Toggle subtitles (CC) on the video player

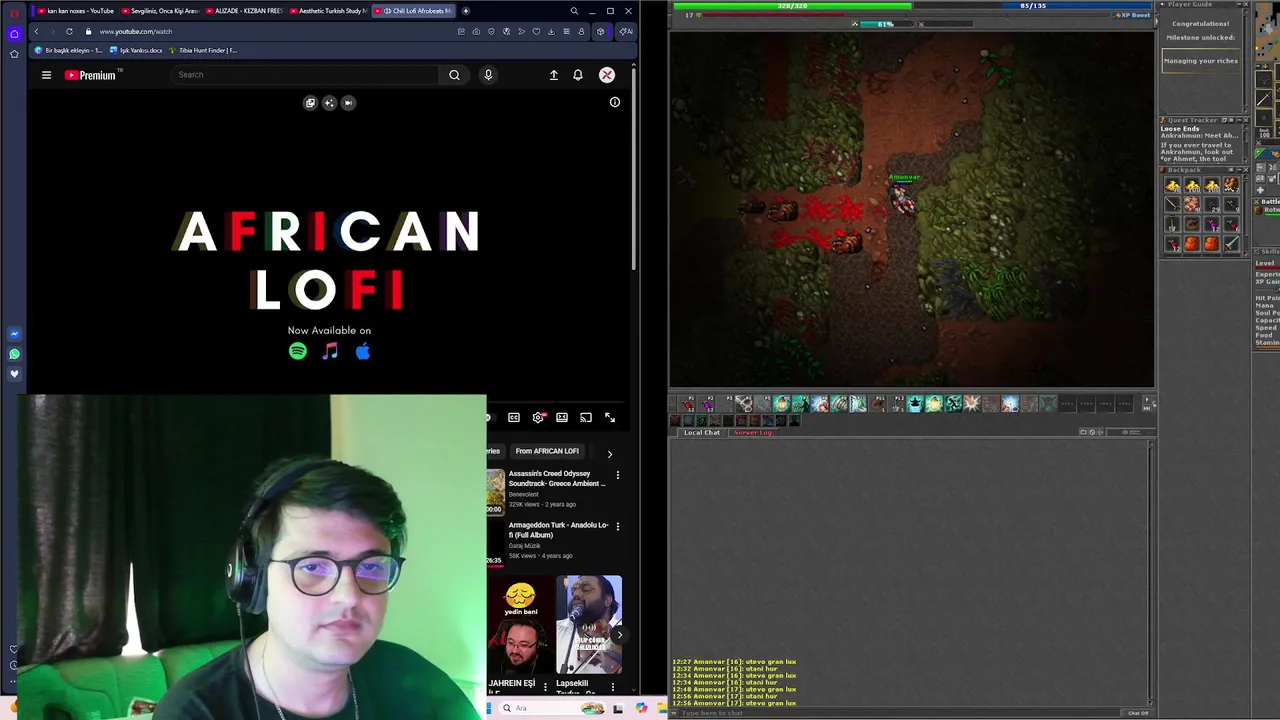coord(514,417)
